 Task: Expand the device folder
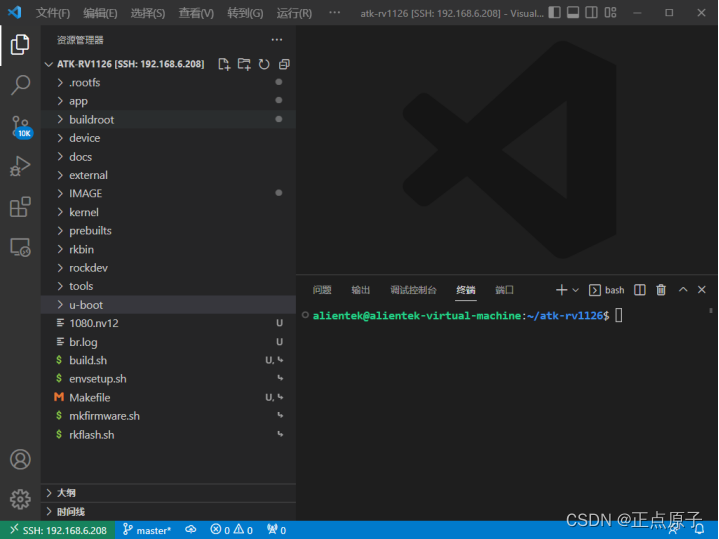[168, 138]
